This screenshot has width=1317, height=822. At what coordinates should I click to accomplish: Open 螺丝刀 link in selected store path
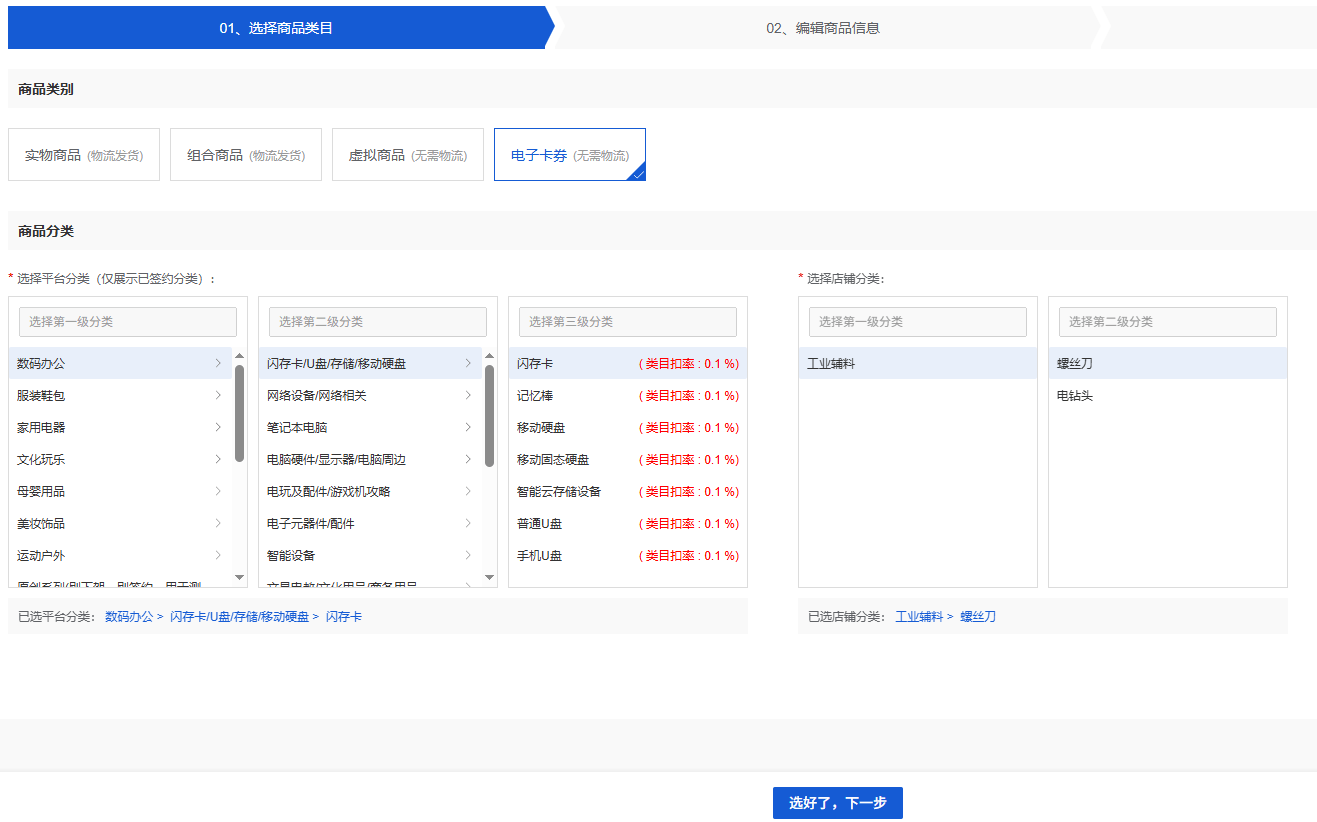click(x=978, y=617)
